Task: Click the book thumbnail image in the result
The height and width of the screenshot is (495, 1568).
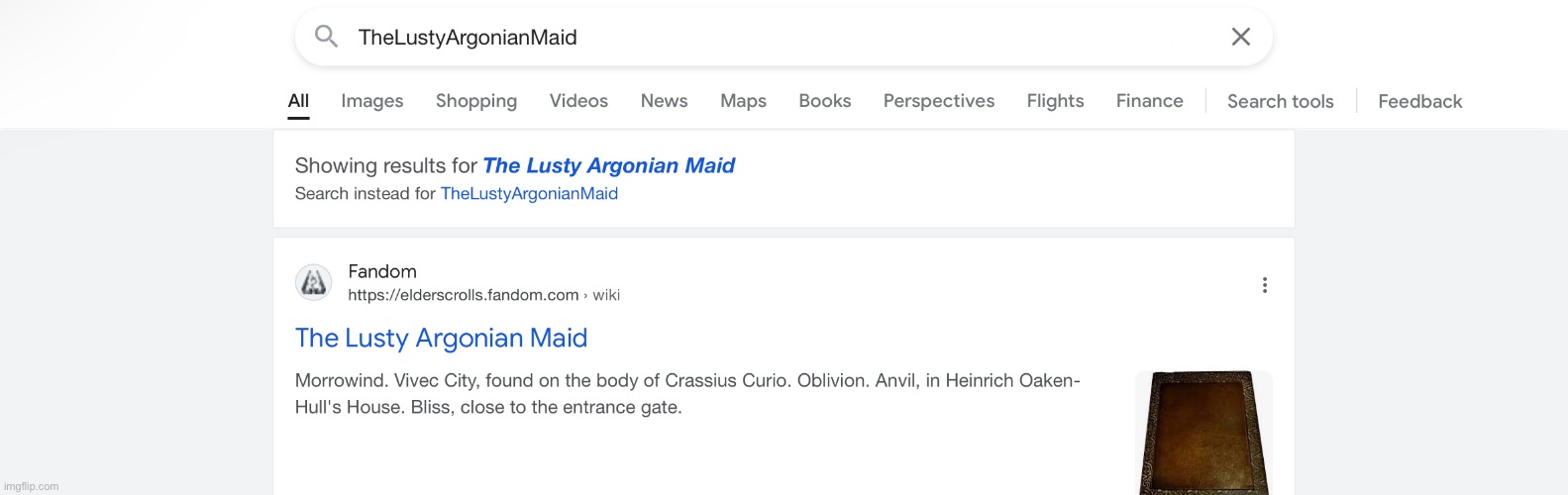Action: tap(1203, 432)
